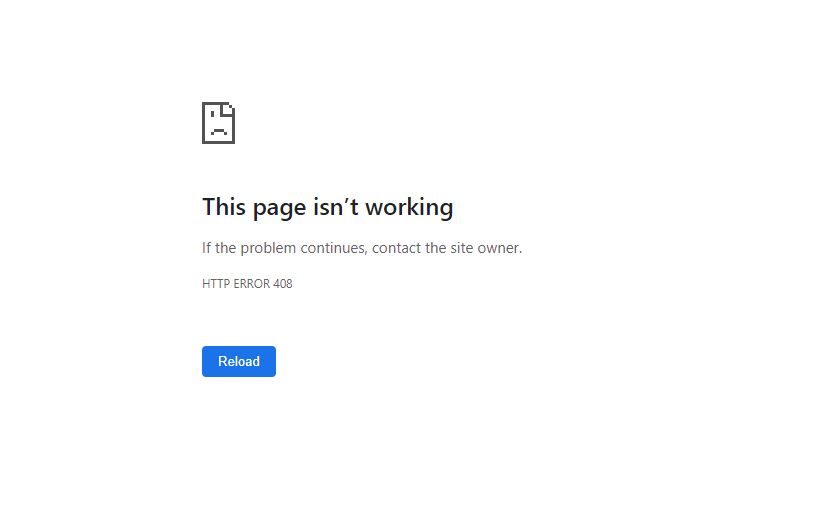This screenshot has width=839, height=526.
Task: Click the 'Reload' label text on the button
Action: [x=239, y=361]
